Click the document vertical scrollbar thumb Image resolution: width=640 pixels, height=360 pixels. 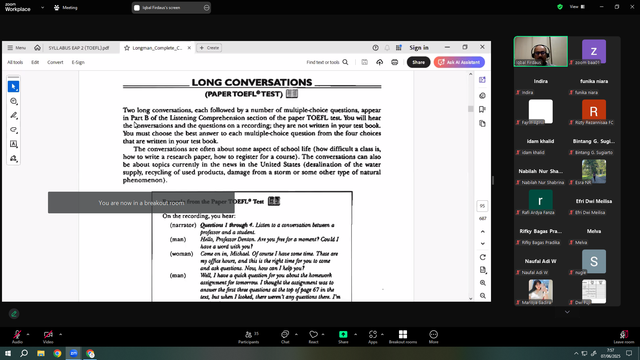[x=471, y=109]
